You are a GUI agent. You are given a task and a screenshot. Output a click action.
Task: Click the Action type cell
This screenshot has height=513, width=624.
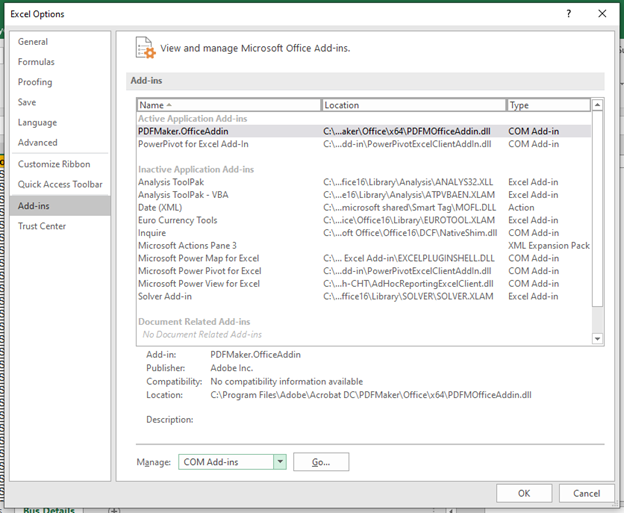coord(521,208)
